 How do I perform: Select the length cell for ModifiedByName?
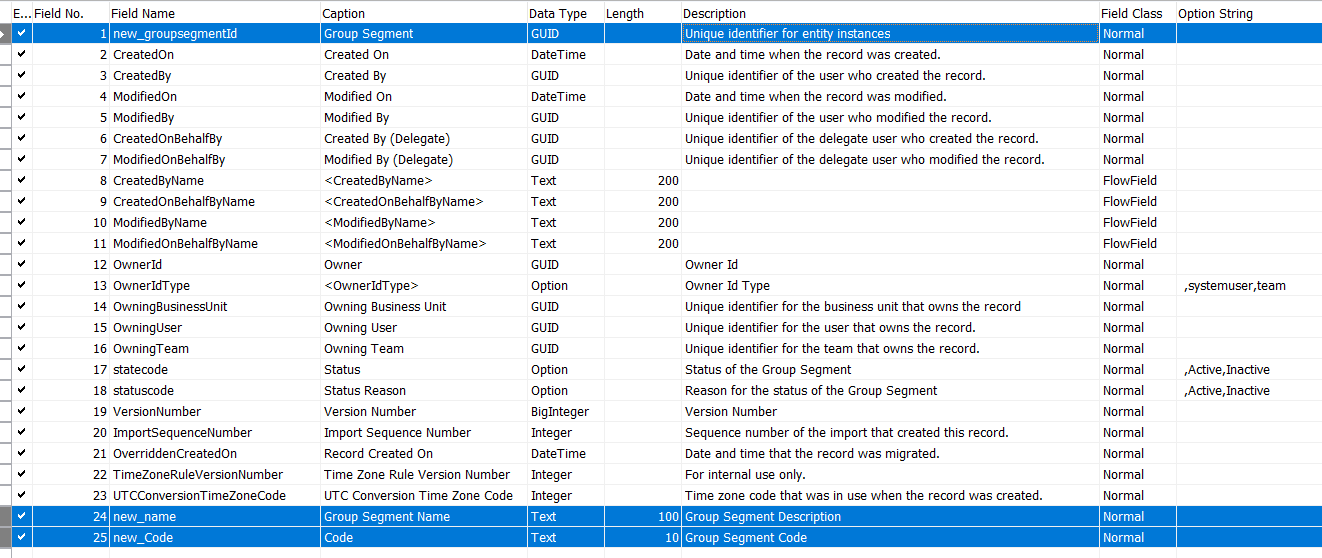click(641, 223)
